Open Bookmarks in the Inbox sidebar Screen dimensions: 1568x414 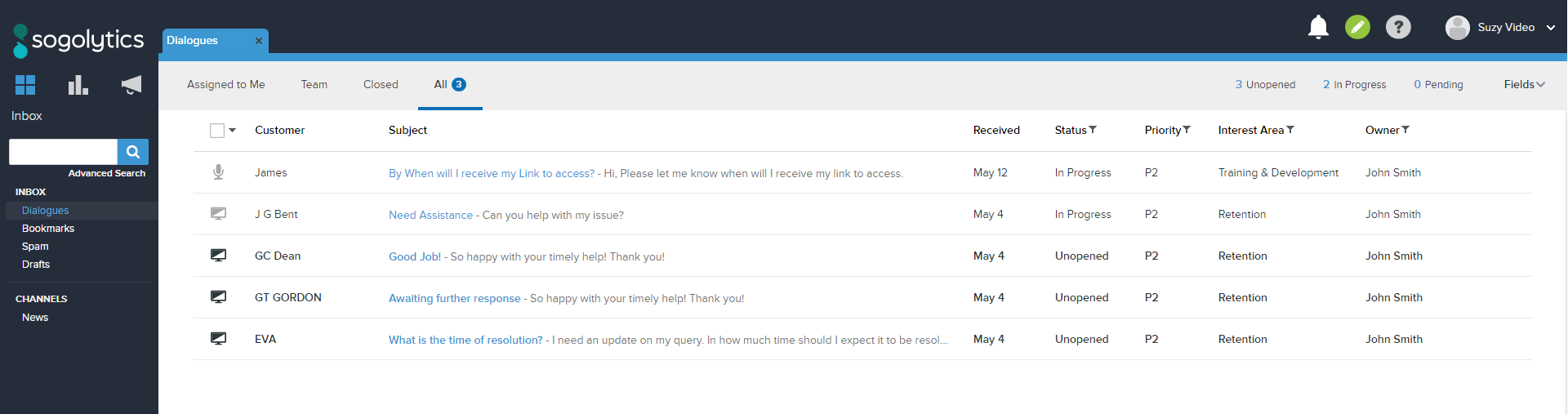coord(48,229)
